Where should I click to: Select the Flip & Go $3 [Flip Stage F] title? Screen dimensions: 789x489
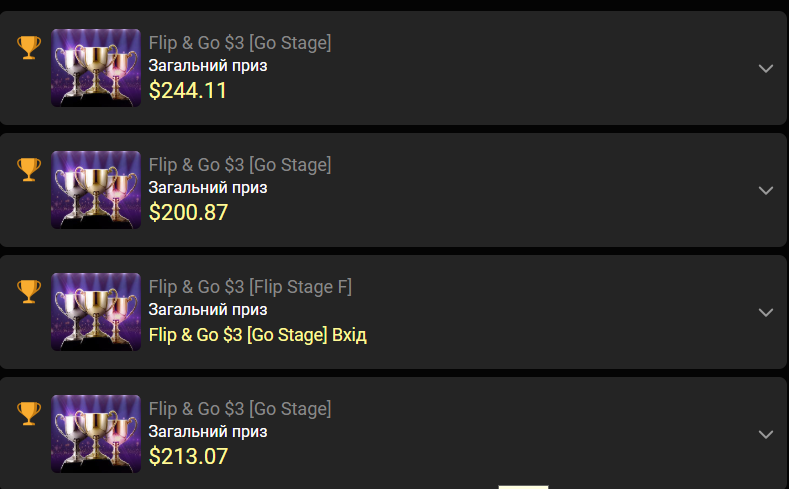coord(250,287)
